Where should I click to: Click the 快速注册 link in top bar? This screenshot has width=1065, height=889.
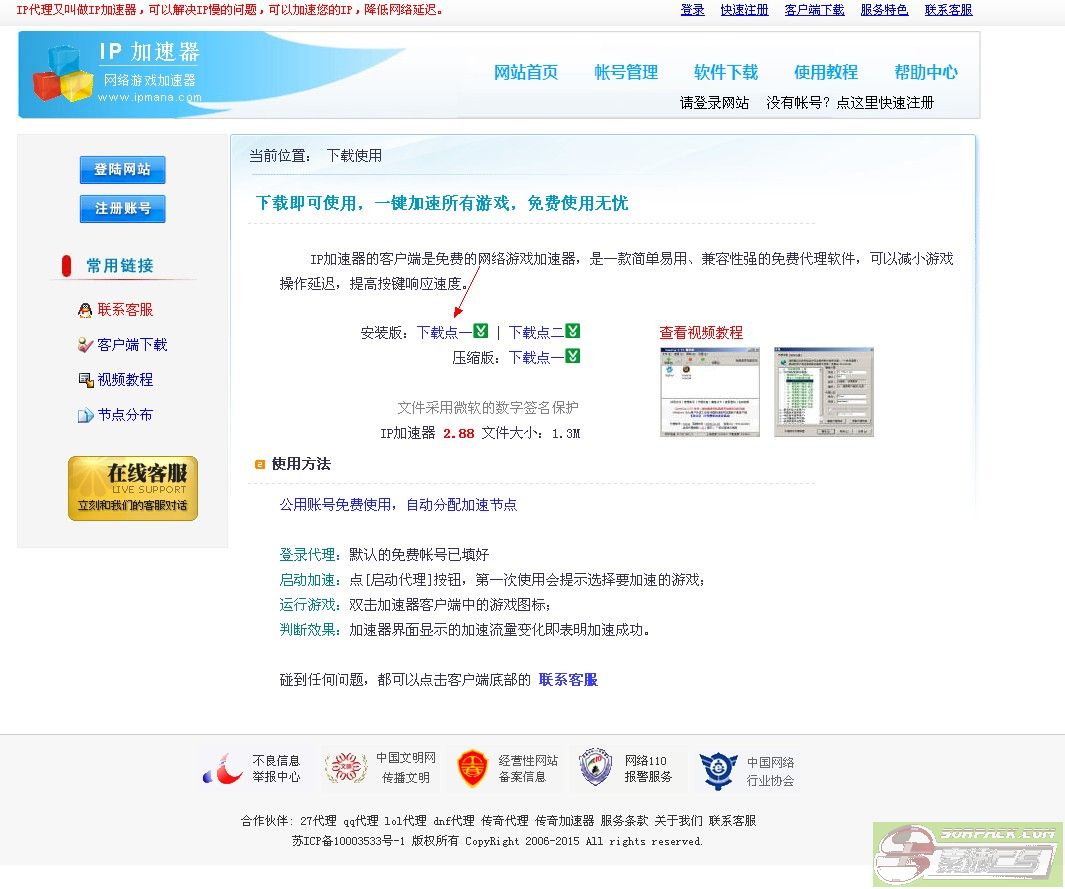(x=744, y=10)
